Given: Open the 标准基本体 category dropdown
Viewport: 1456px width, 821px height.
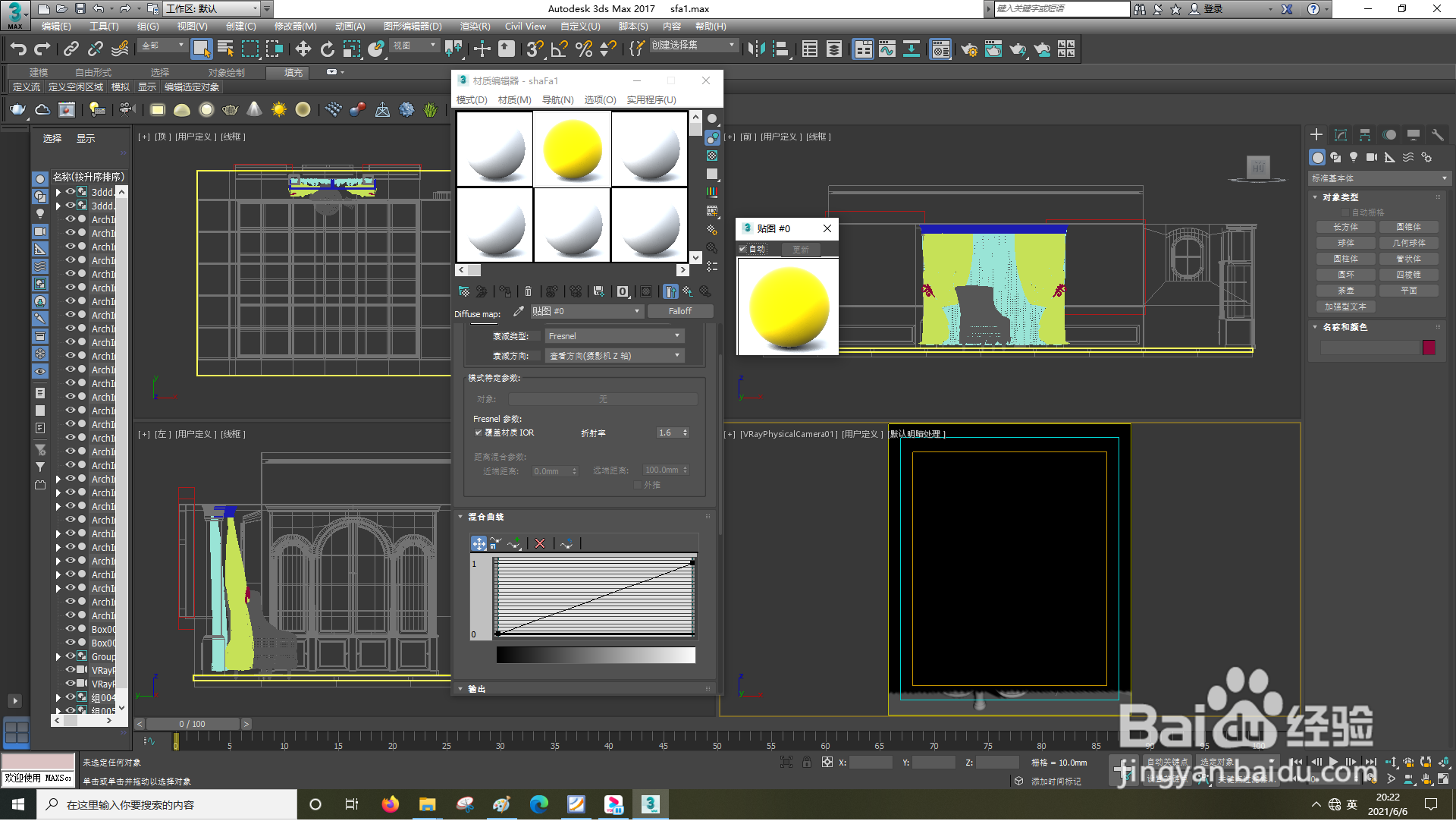Looking at the screenshot, I should (x=1379, y=178).
